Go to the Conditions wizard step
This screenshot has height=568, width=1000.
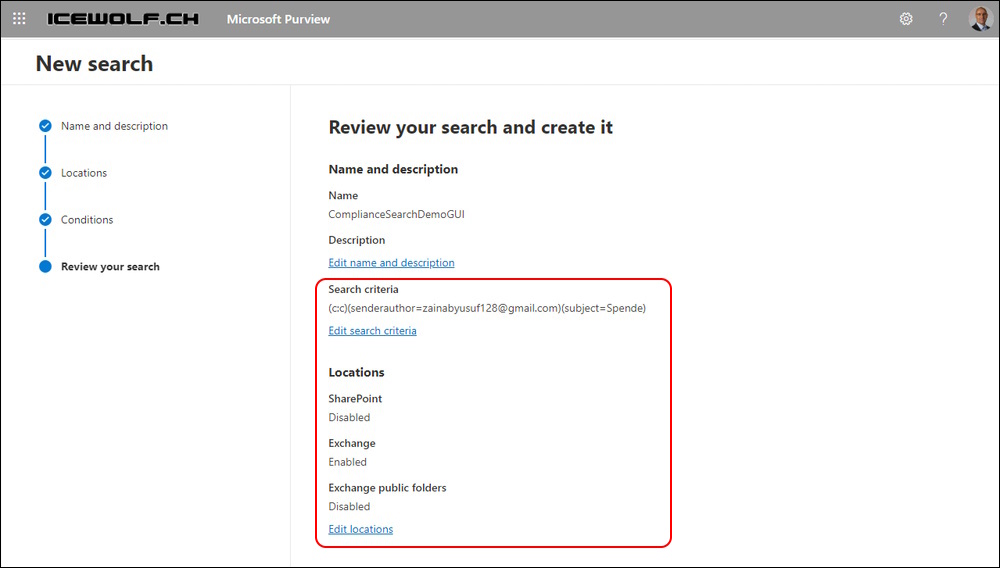(87, 220)
